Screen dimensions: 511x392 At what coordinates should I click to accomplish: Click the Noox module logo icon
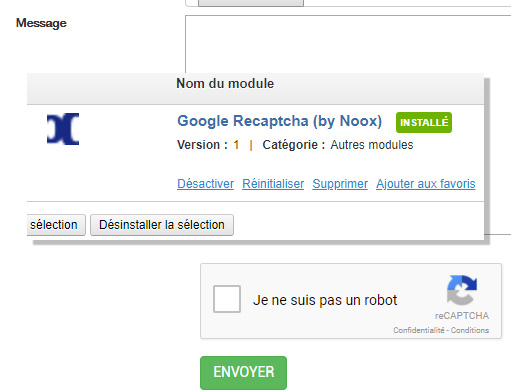(x=63, y=129)
